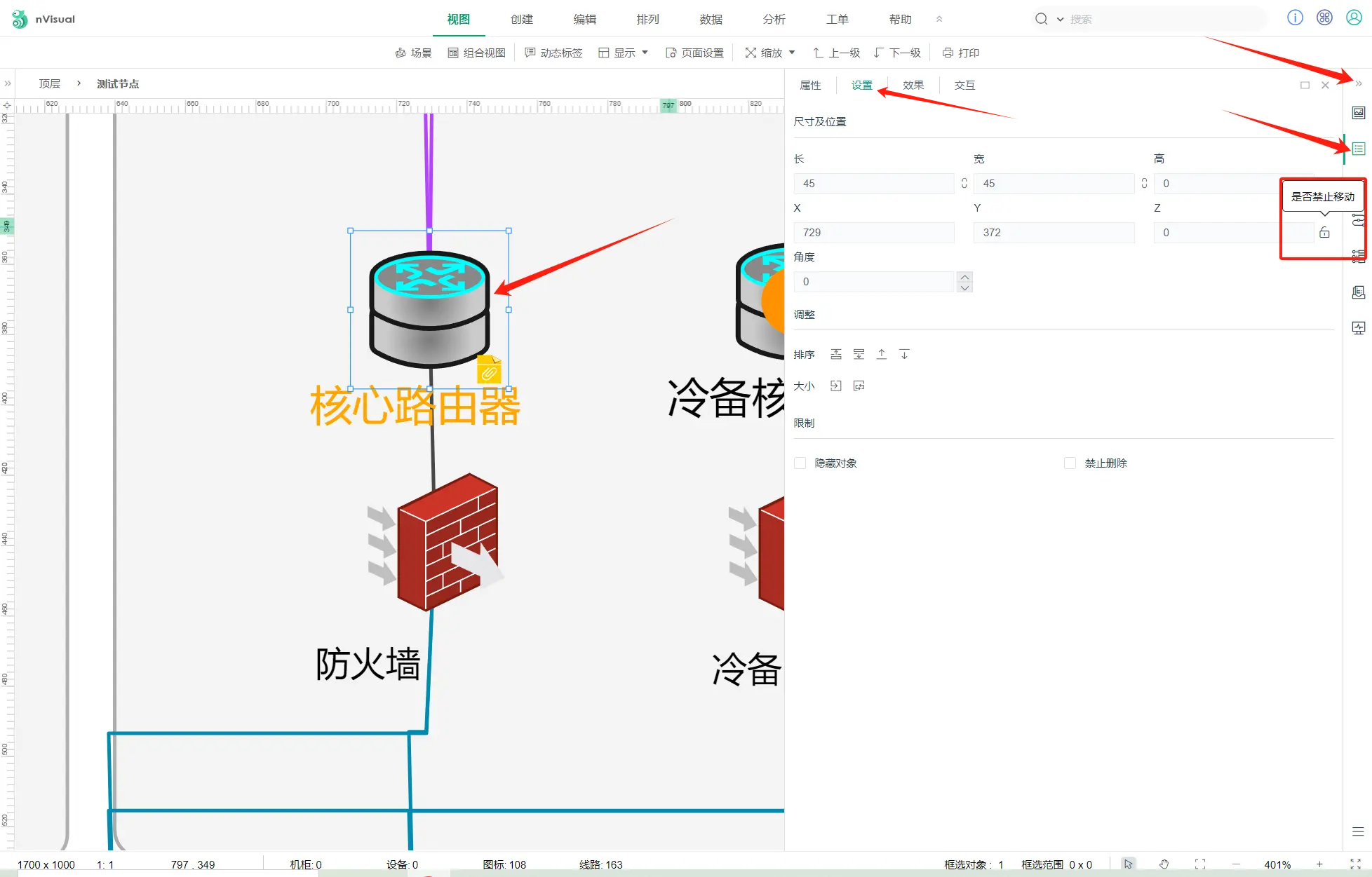Activate the pointer select tool

pos(1128,864)
